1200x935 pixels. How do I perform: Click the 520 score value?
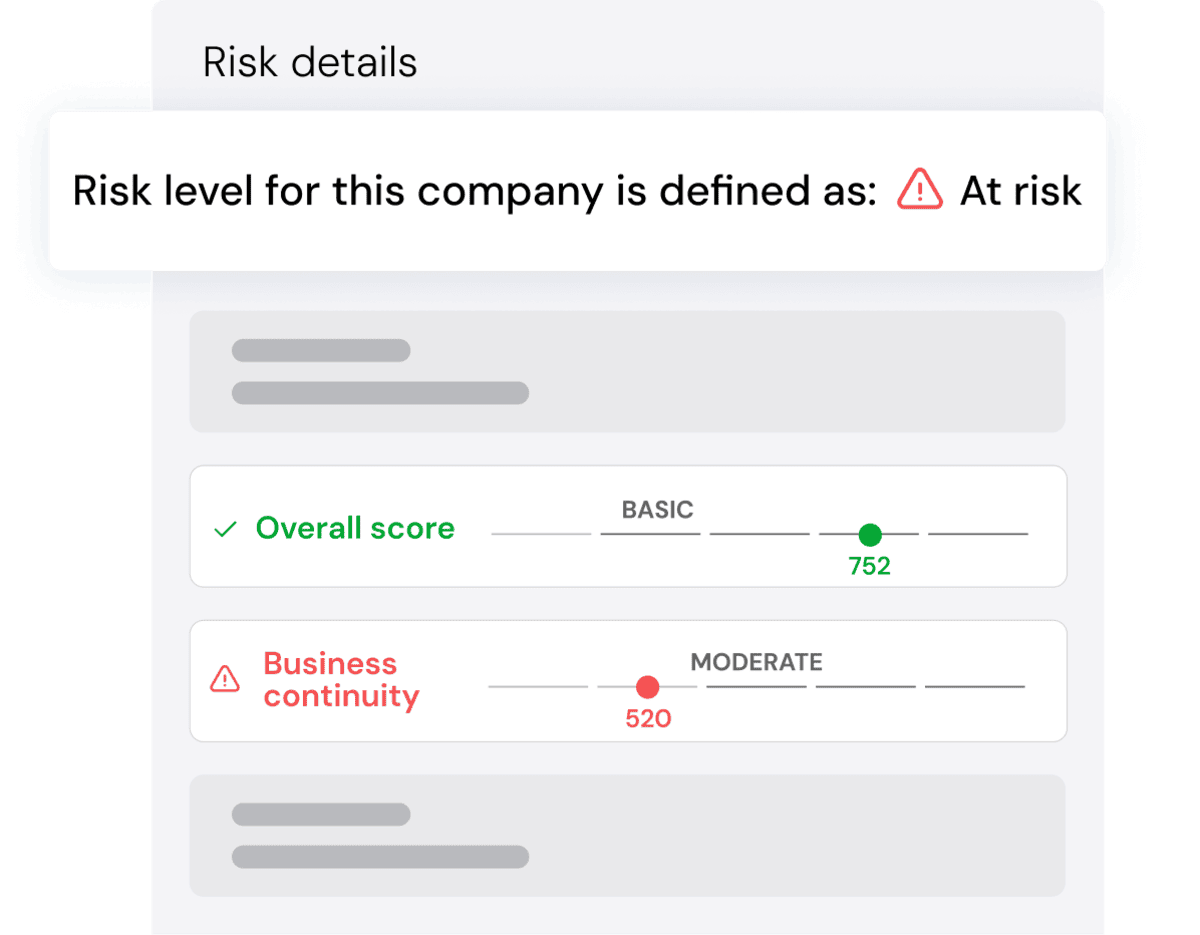tap(647, 718)
